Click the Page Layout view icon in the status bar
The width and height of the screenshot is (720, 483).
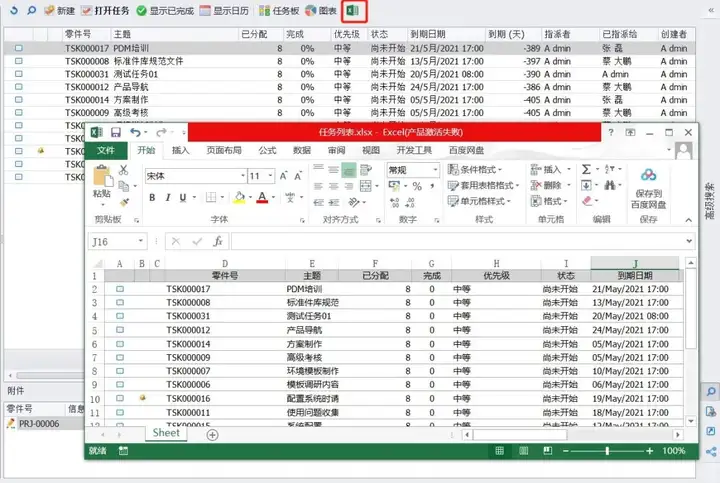click(523, 451)
